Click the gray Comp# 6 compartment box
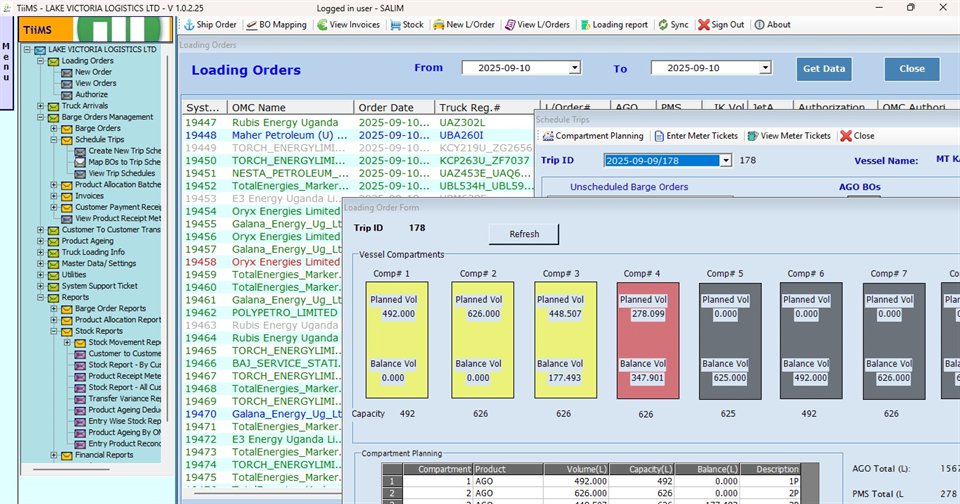Viewport: 960px width, 504px height. tap(811, 340)
